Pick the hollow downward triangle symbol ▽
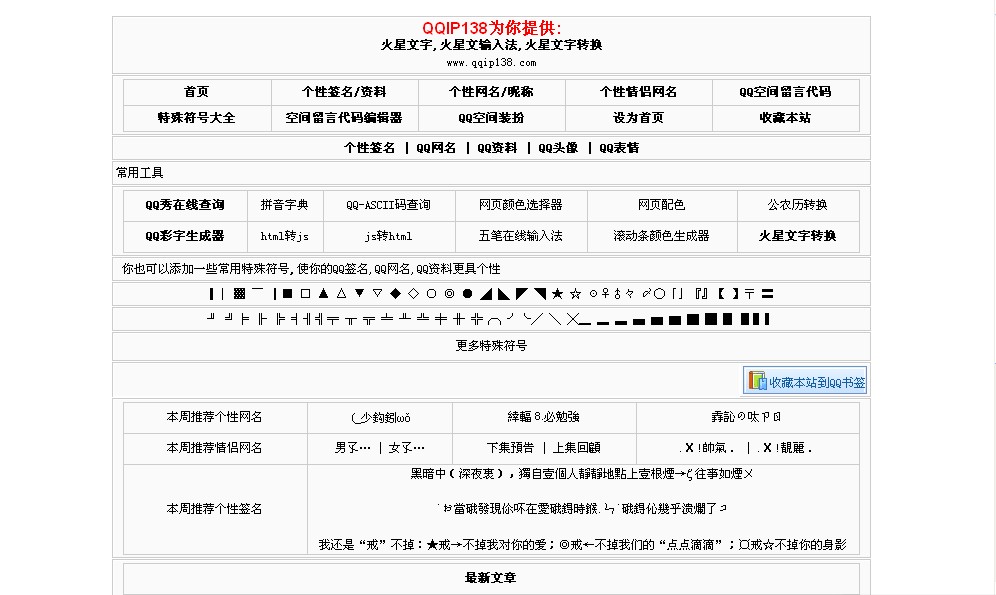The height and width of the screenshot is (595, 996). coord(377,293)
